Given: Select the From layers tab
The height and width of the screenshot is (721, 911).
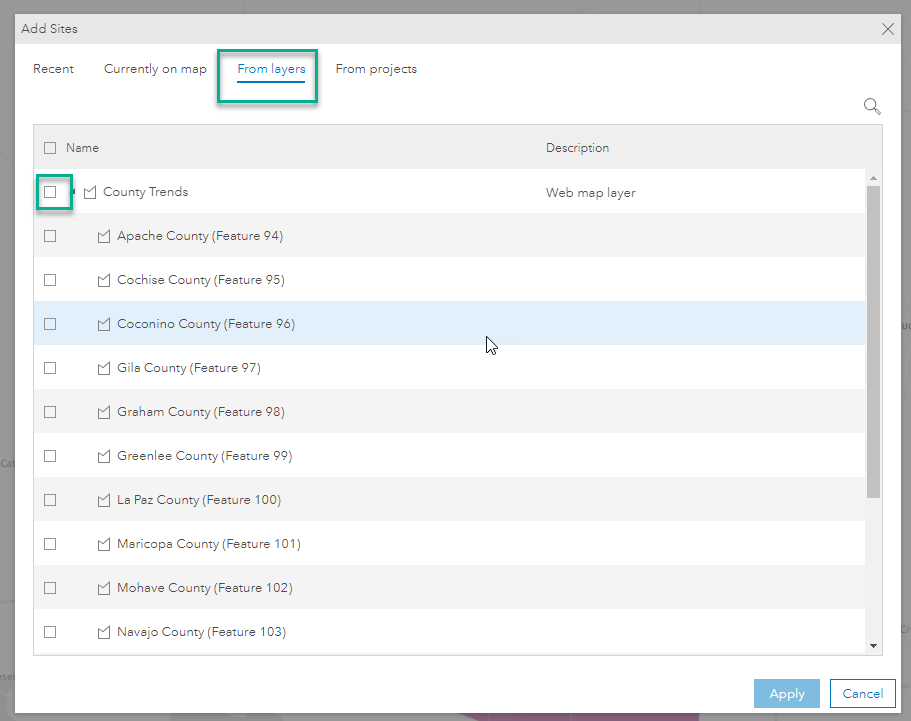Looking at the screenshot, I should tap(271, 69).
